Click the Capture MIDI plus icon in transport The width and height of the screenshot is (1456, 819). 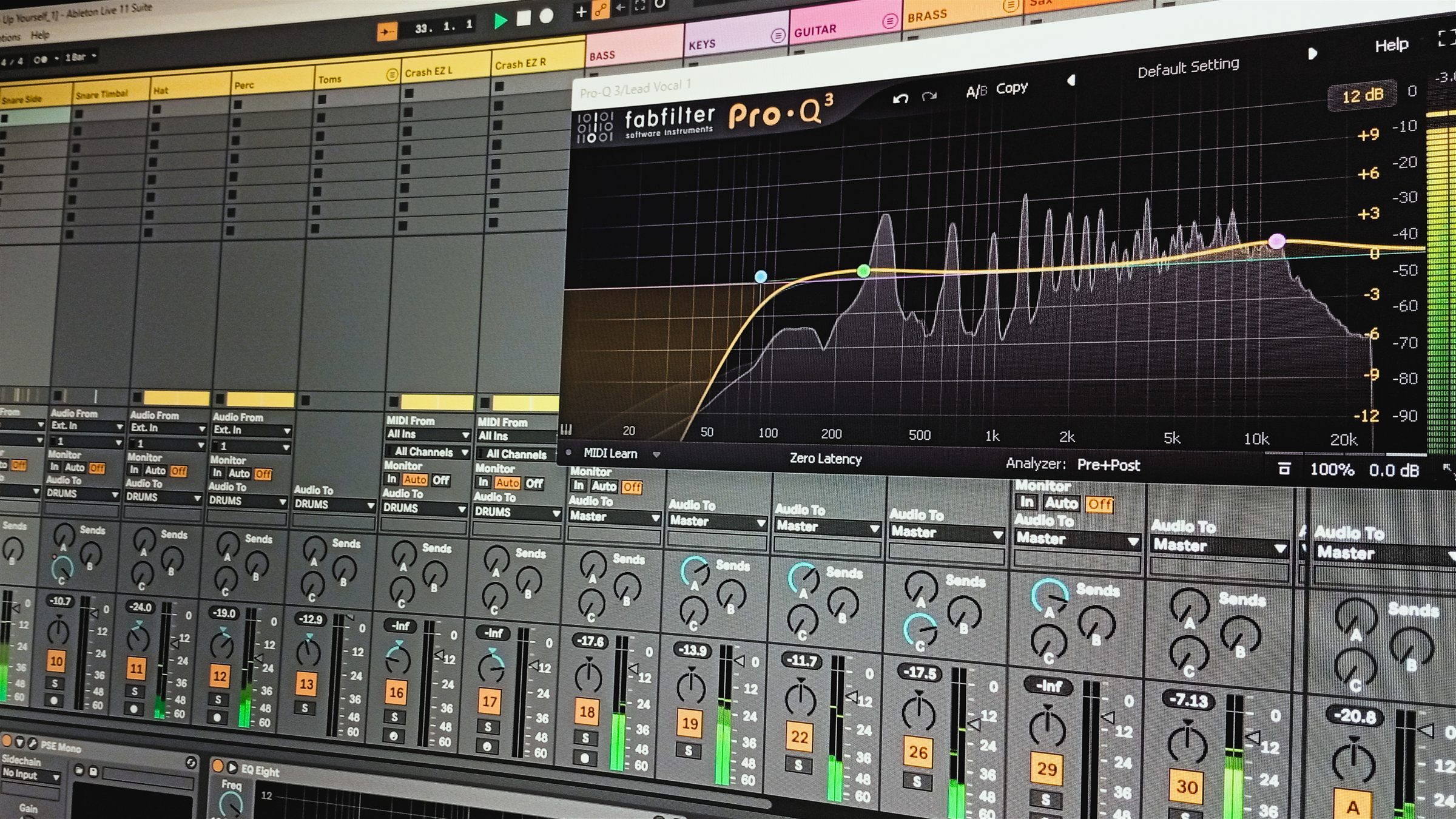581,10
